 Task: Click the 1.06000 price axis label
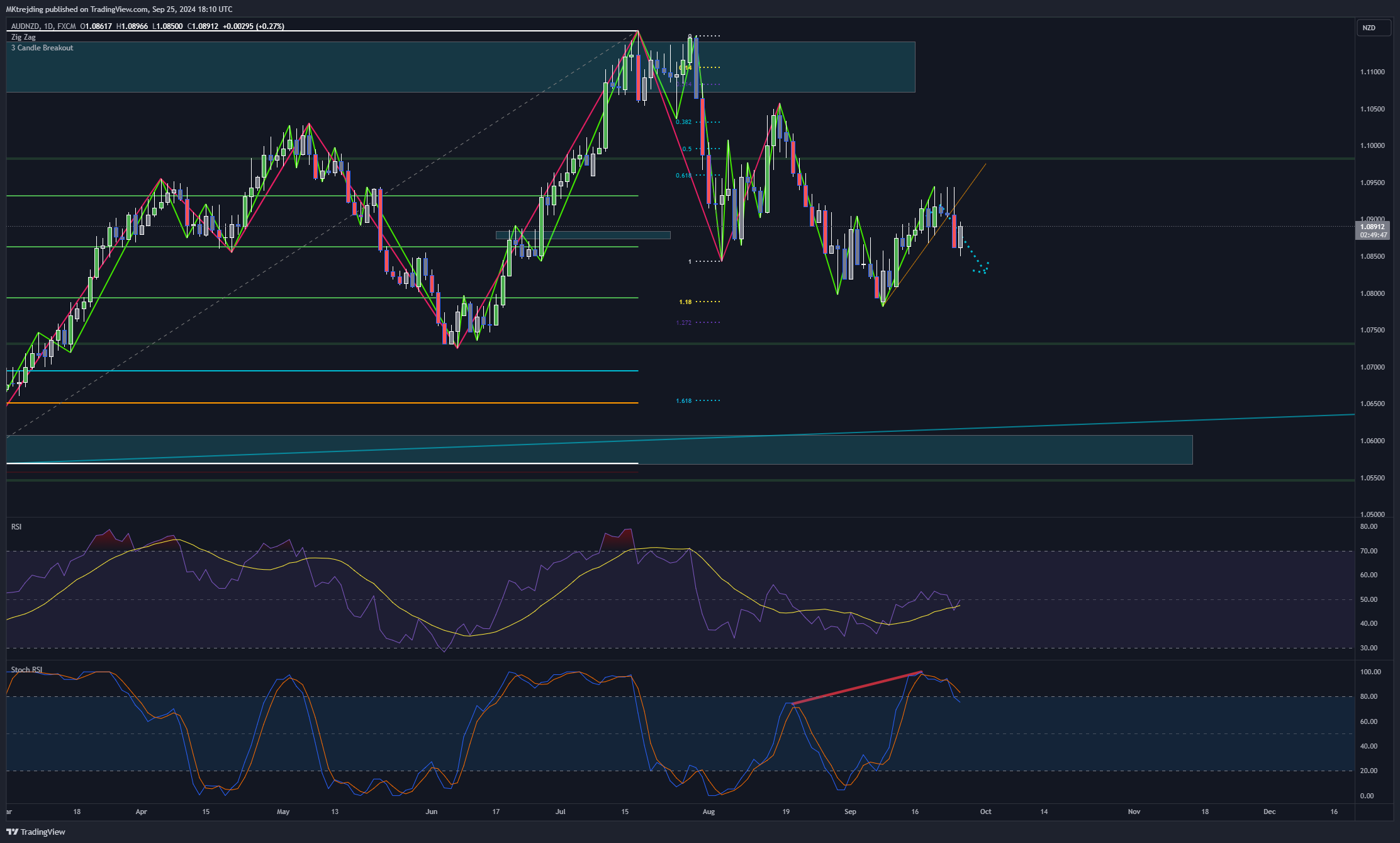(x=1372, y=441)
